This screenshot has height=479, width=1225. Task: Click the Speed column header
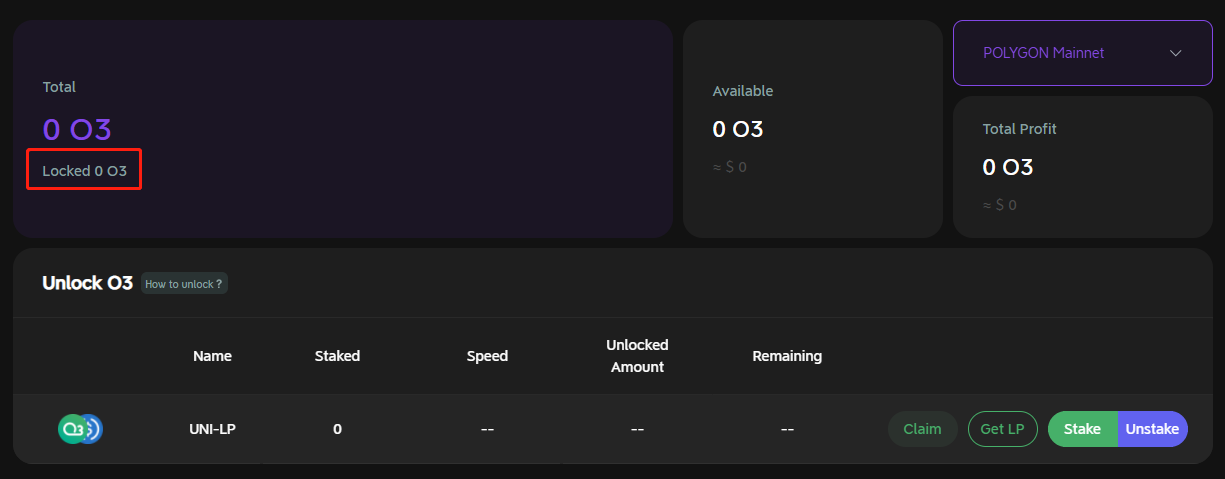pos(487,356)
